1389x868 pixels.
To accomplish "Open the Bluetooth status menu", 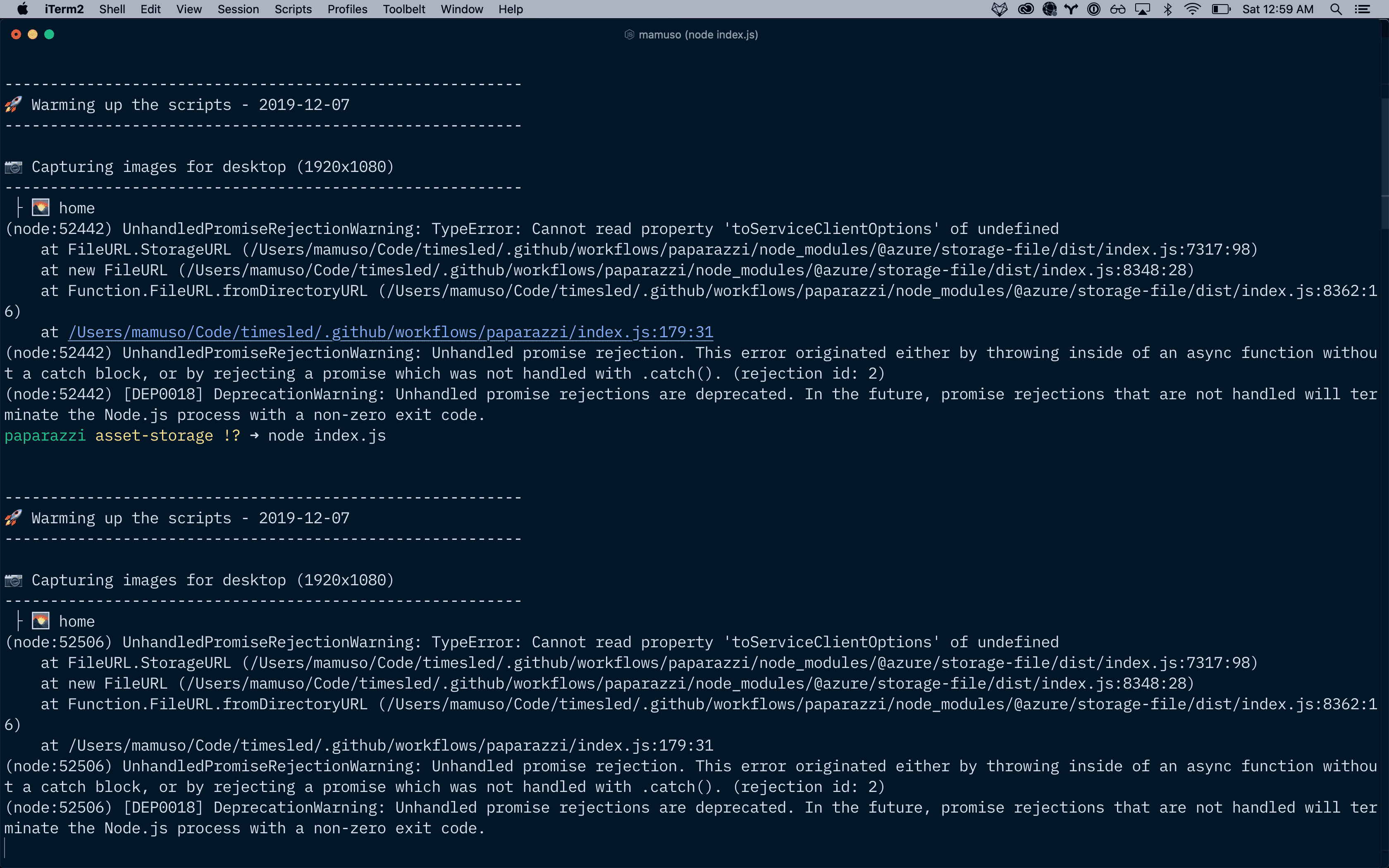I will click(x=1167, y=9).
